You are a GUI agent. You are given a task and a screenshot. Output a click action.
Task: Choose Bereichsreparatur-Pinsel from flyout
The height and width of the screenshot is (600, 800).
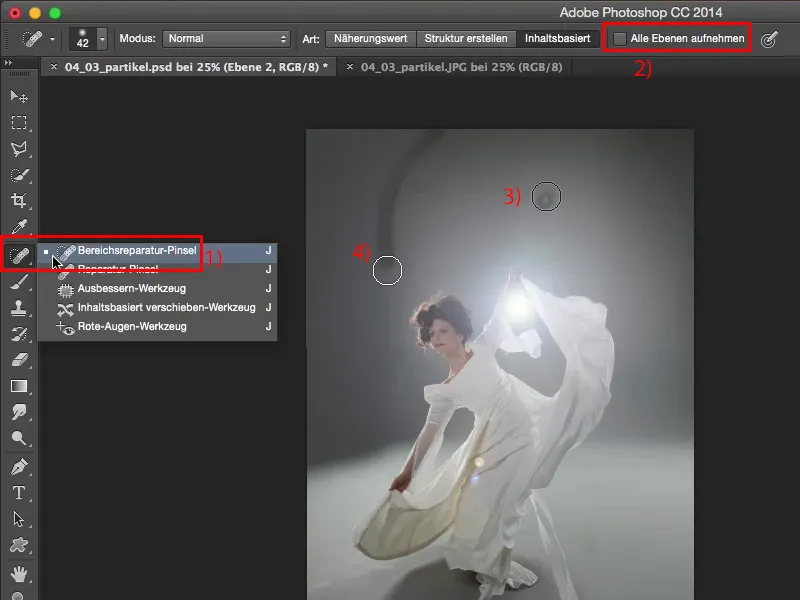coord(158,251)
